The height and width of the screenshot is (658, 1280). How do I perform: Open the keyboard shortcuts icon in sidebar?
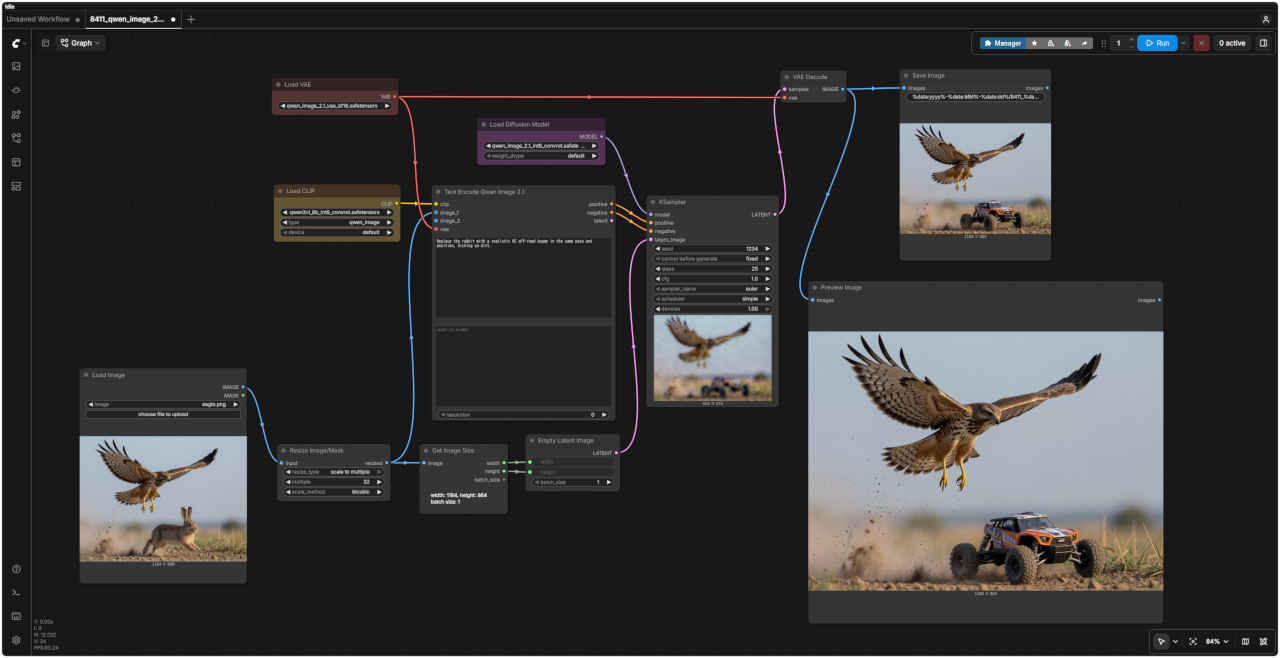pyautogui.click(x=16, y=616)
